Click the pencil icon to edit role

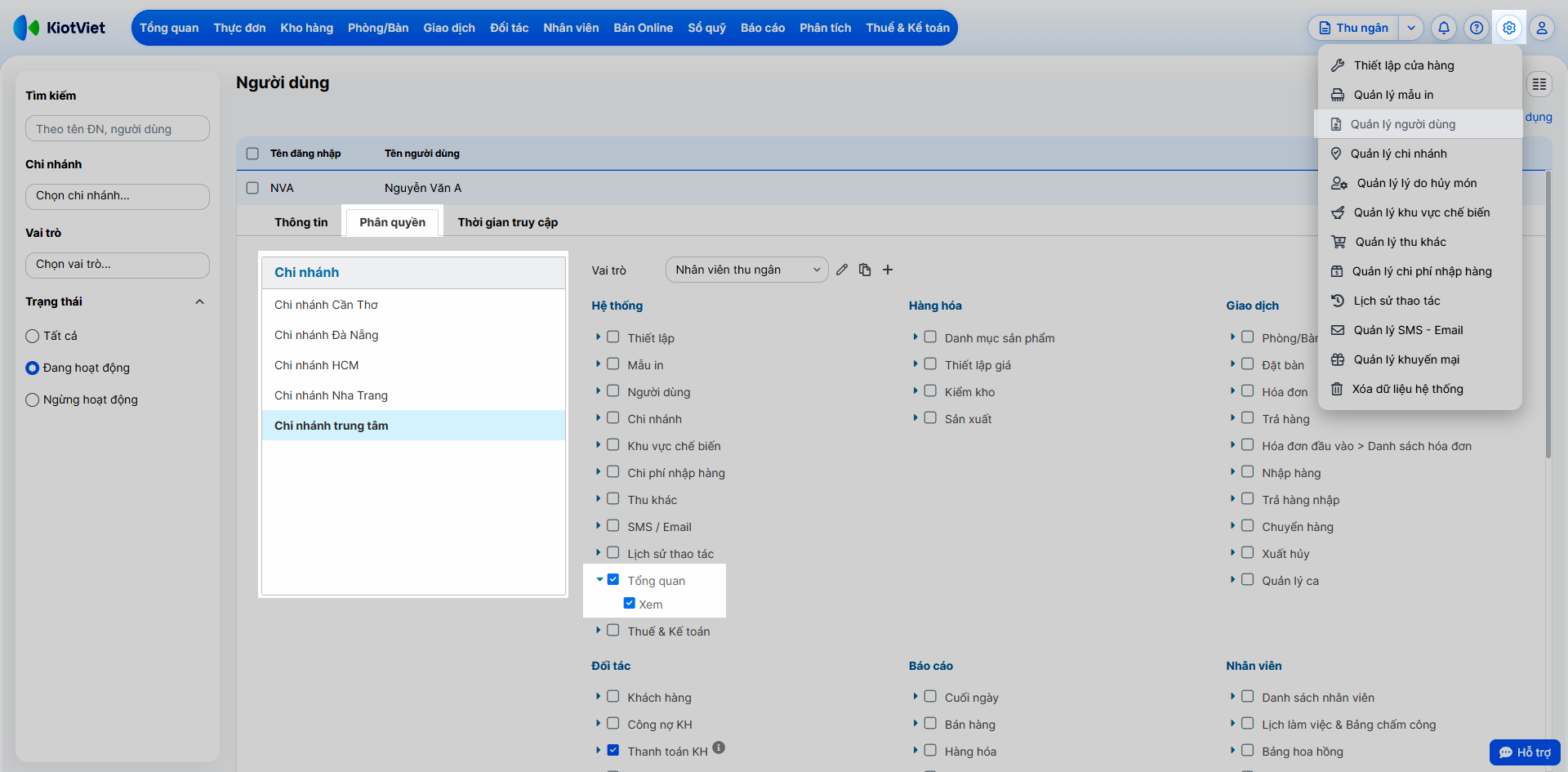coord(842,270)
